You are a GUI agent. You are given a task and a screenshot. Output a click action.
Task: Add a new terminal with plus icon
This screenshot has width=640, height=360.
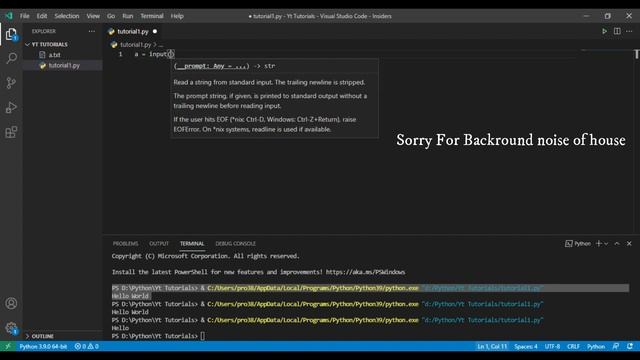(x=599, y=244)
